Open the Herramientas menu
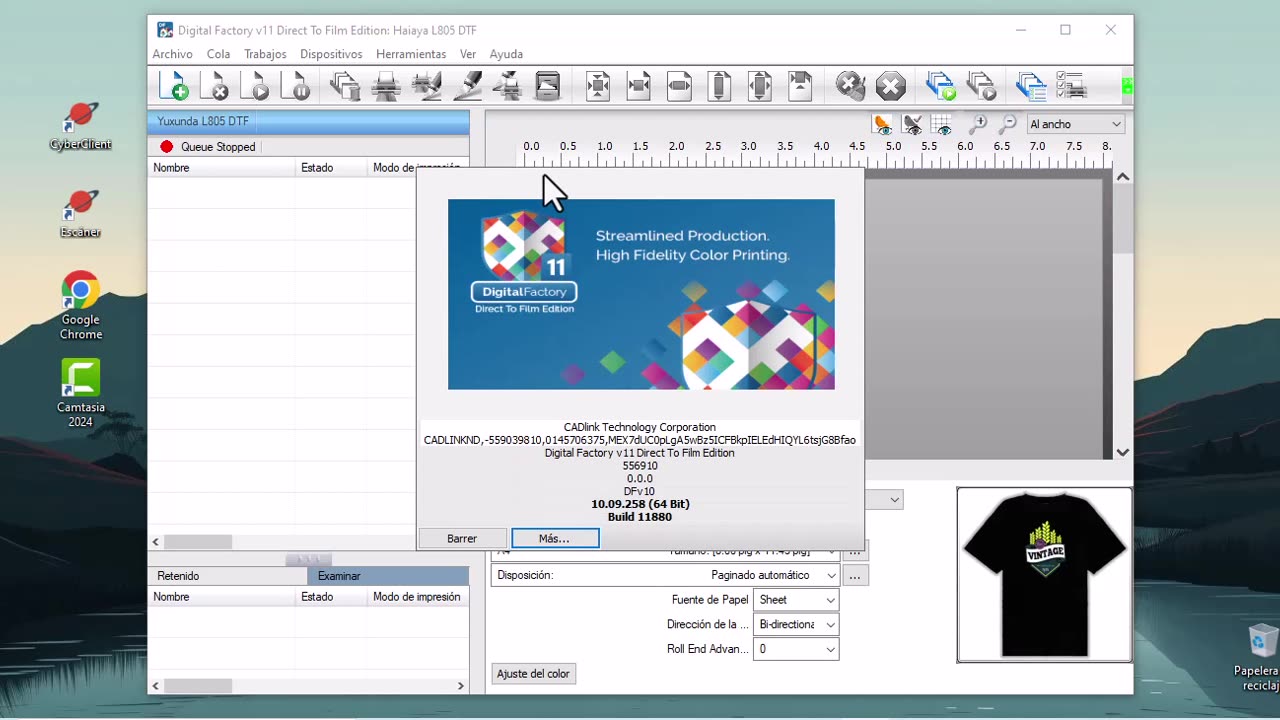This screenshot has height=720, width=1280. click(411, 54)
